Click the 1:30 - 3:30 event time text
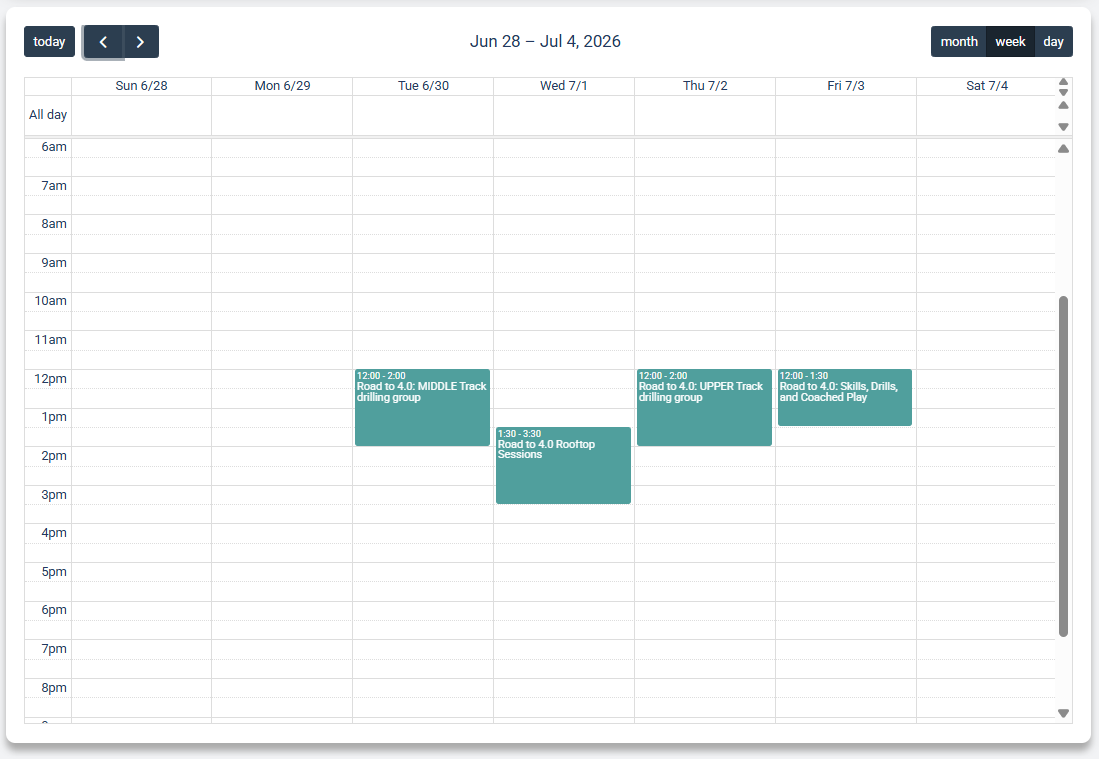The image size is (1099, 759). point(519,434)
